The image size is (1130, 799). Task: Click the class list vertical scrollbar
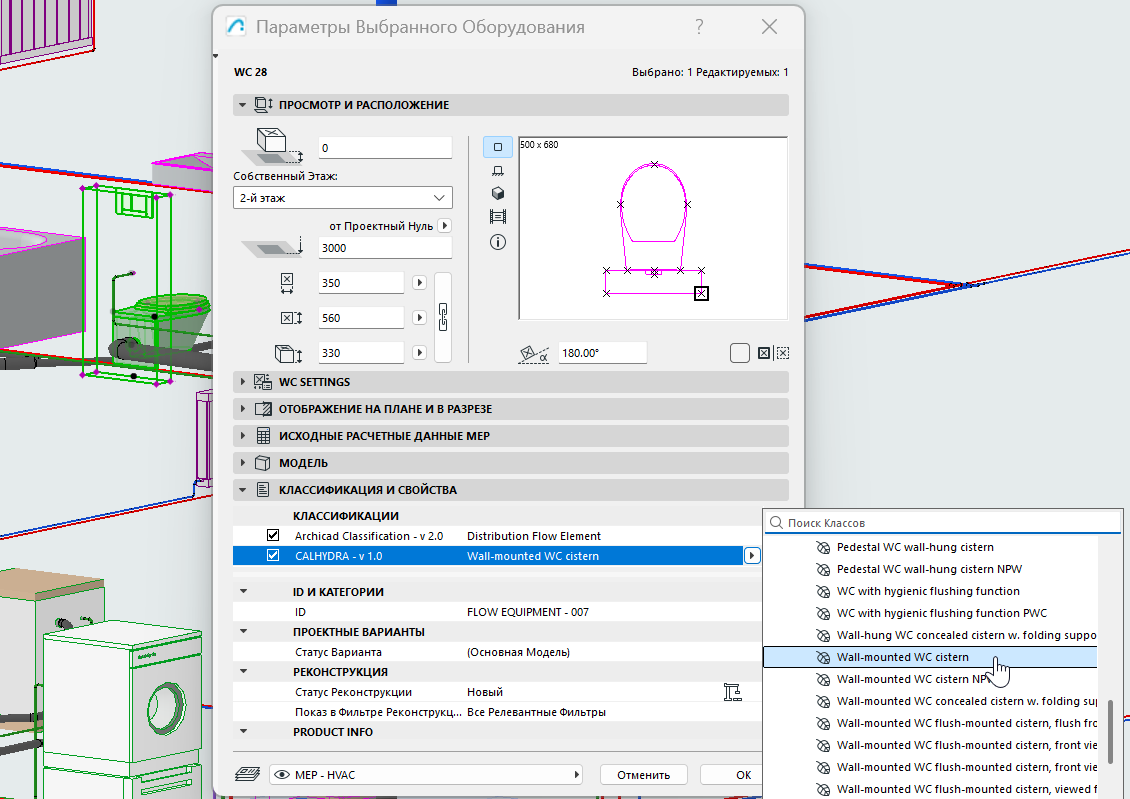(x=1111, y=730)
